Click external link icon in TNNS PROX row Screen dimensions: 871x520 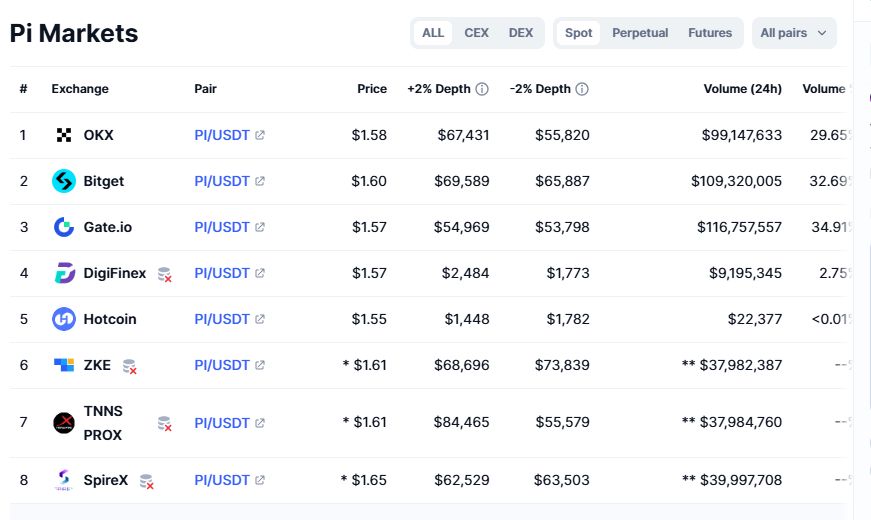point(260,423)
